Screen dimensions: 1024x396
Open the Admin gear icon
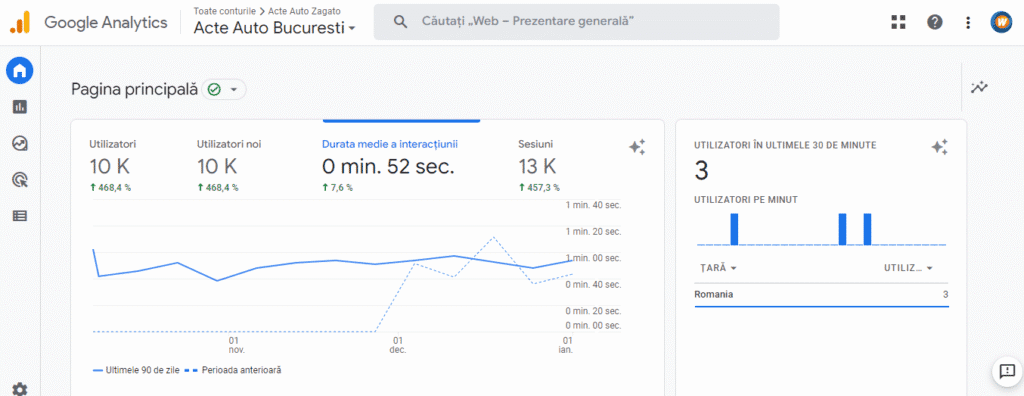click(x=20, y=389)
